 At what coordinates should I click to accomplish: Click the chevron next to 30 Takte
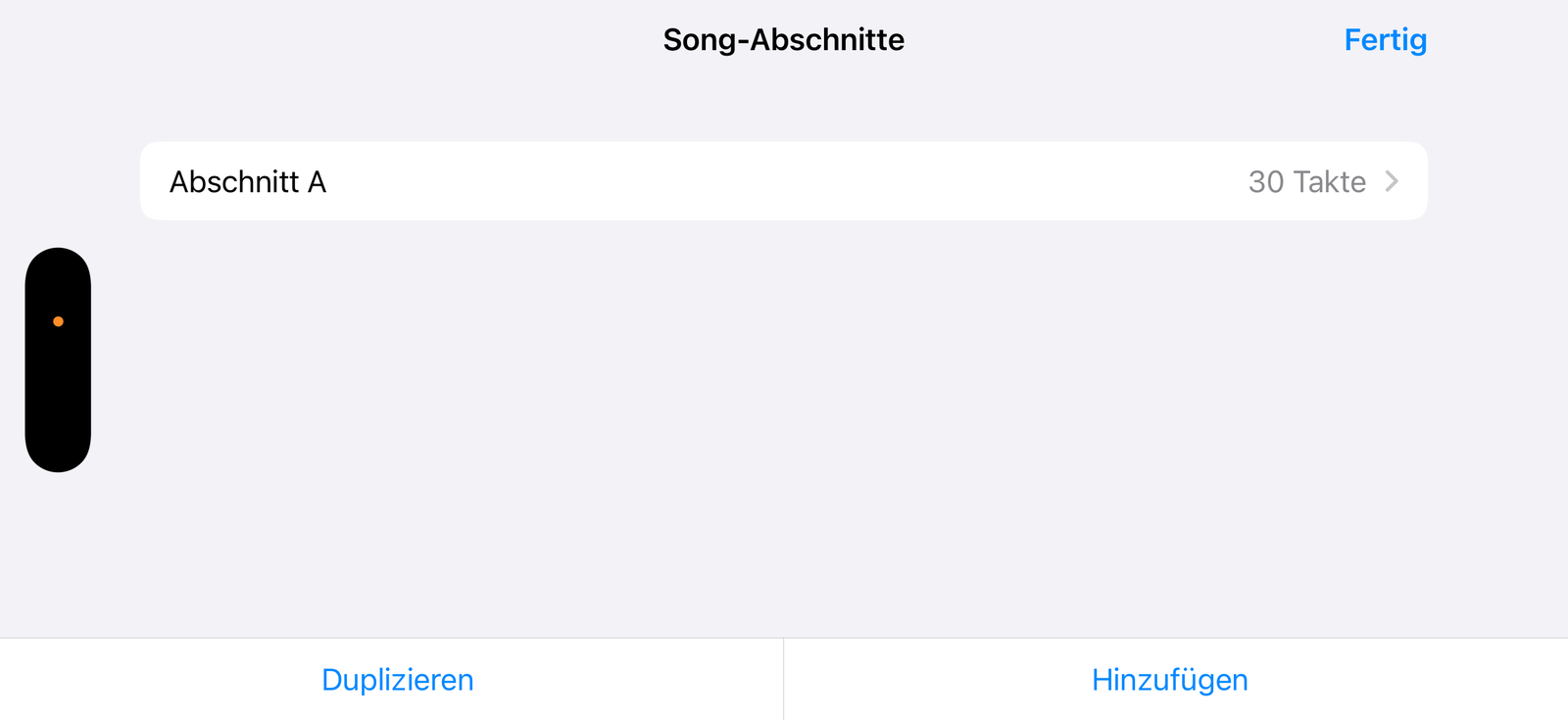pyautogui.click(x=1392, y=181)
